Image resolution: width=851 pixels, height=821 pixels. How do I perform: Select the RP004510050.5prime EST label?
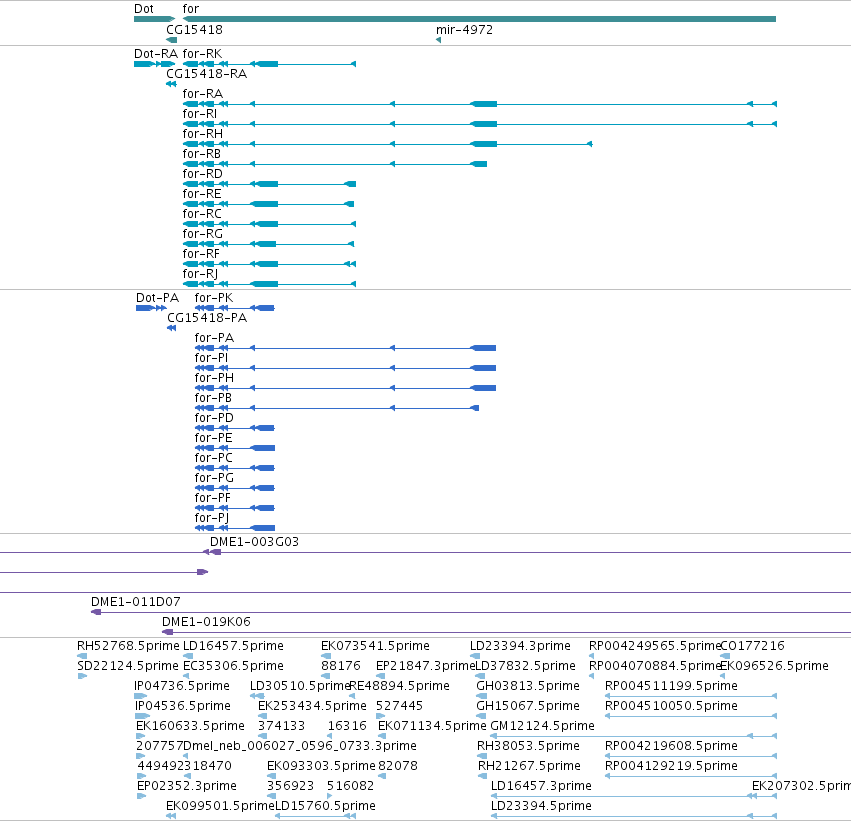point(671,706)
